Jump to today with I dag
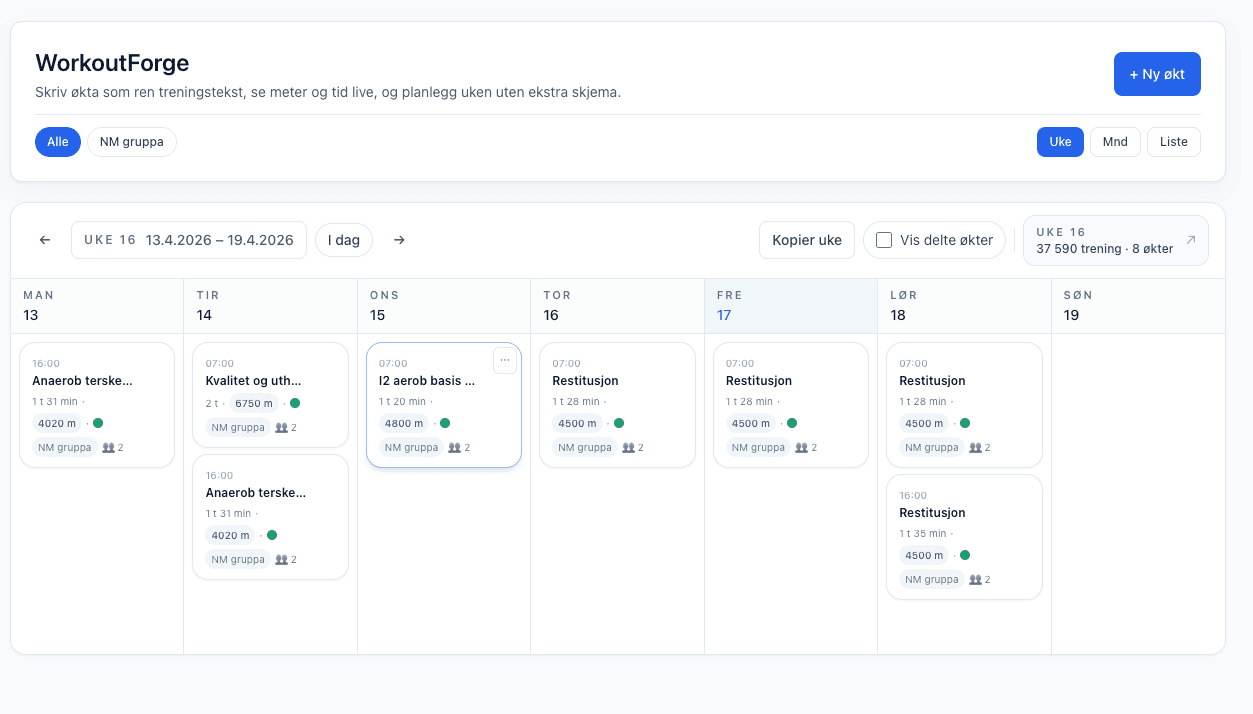 pyautogui.click(x=344, y=240)
